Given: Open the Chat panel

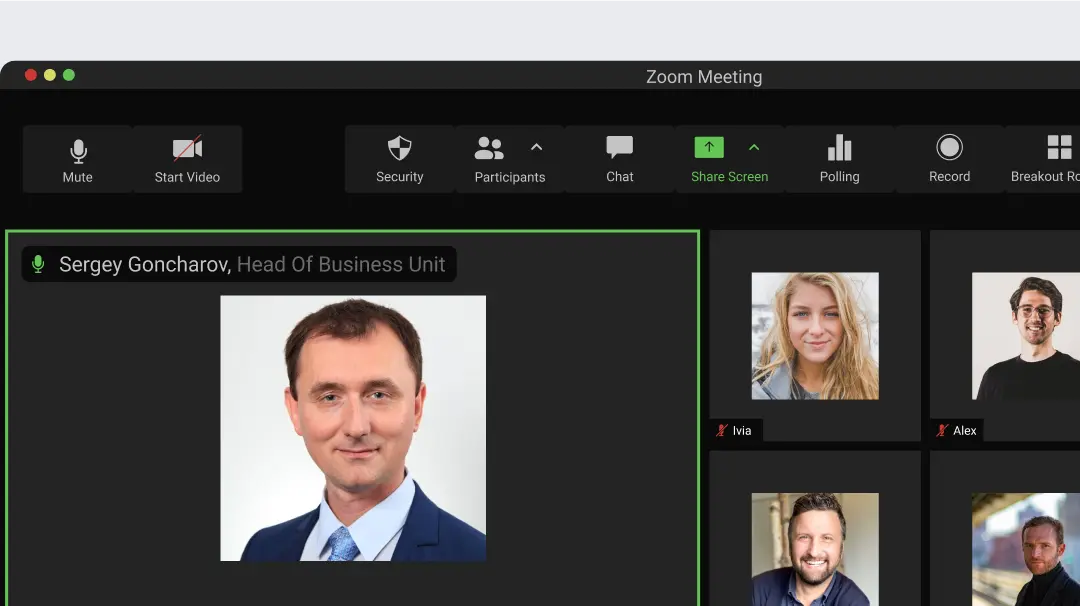Looking at the screenshot, I should [x=619, y=159].
